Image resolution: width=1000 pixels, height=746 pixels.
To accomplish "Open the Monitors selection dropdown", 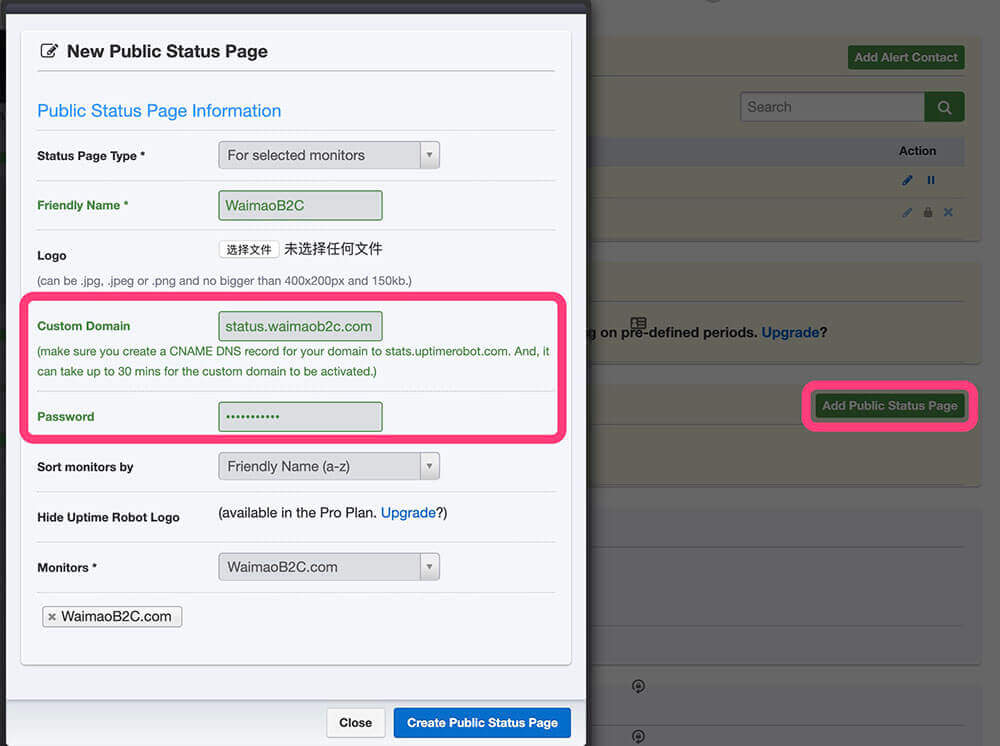I will 328,567.
